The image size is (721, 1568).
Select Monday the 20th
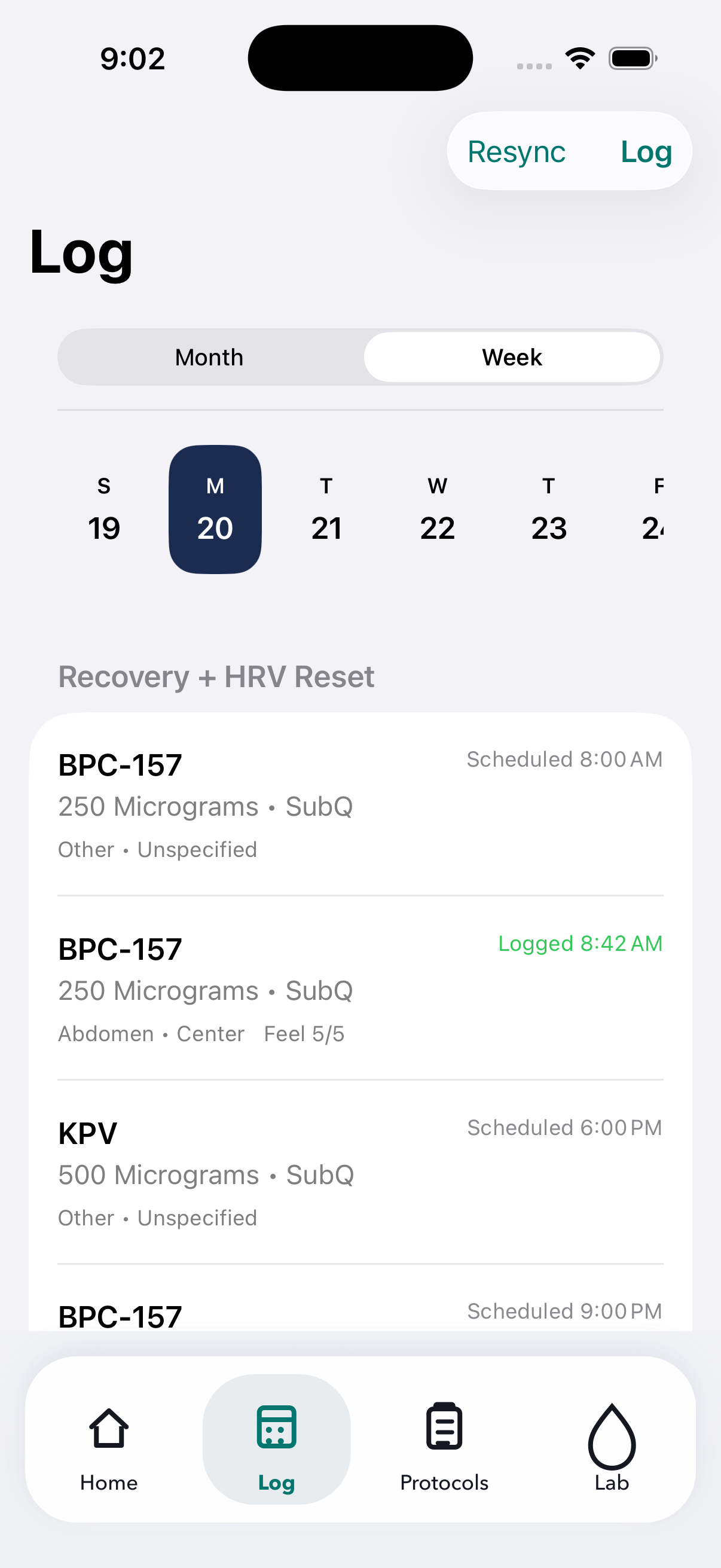tap(215, 510)
